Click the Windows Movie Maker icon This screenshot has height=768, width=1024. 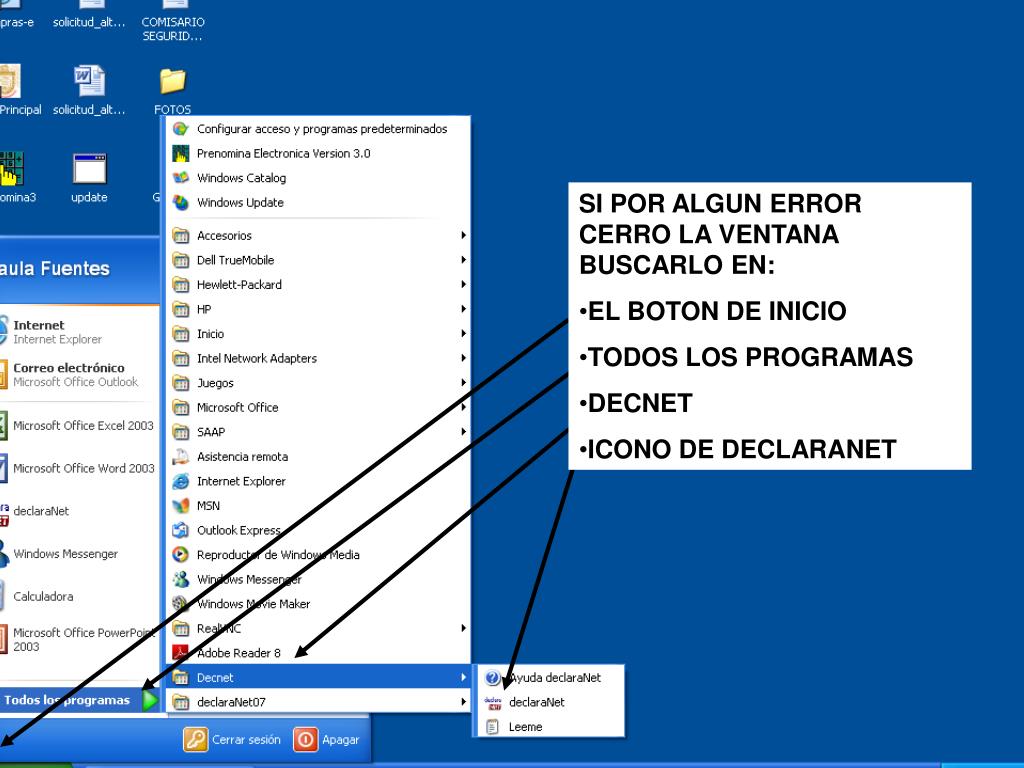181,603
